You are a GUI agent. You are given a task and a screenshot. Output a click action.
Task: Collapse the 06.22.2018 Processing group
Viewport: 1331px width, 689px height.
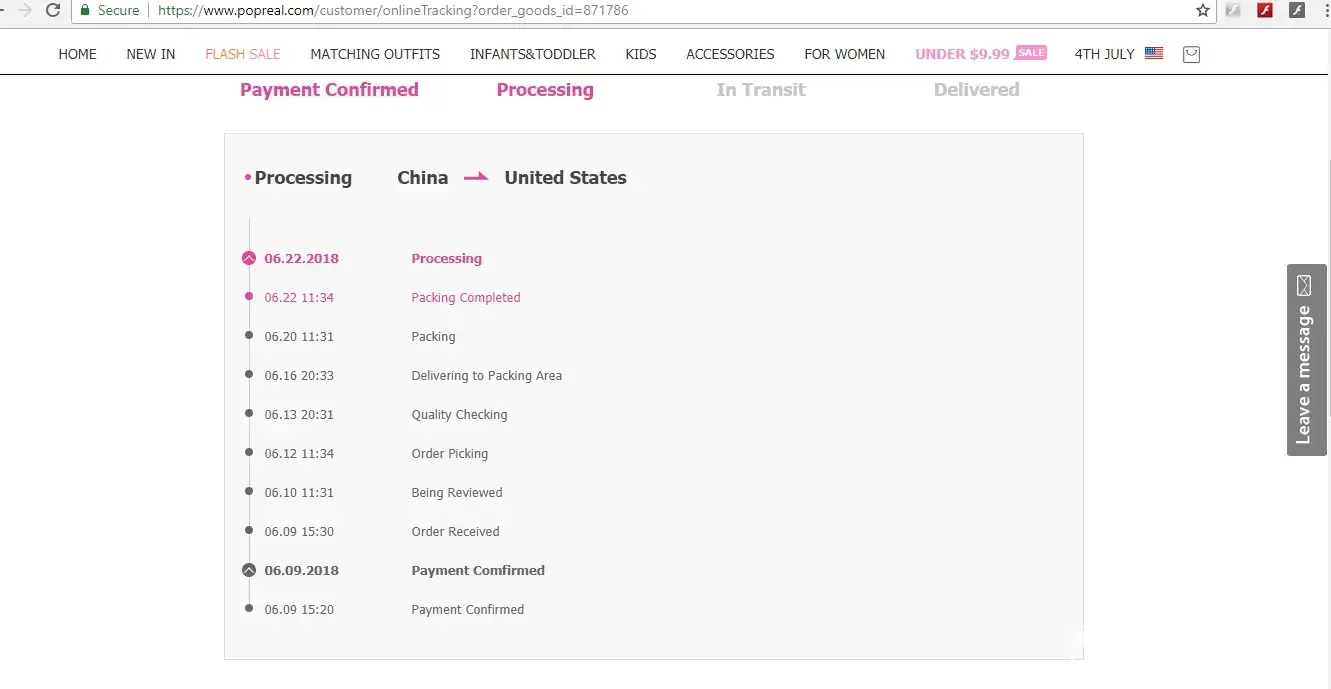coord(249,258)
